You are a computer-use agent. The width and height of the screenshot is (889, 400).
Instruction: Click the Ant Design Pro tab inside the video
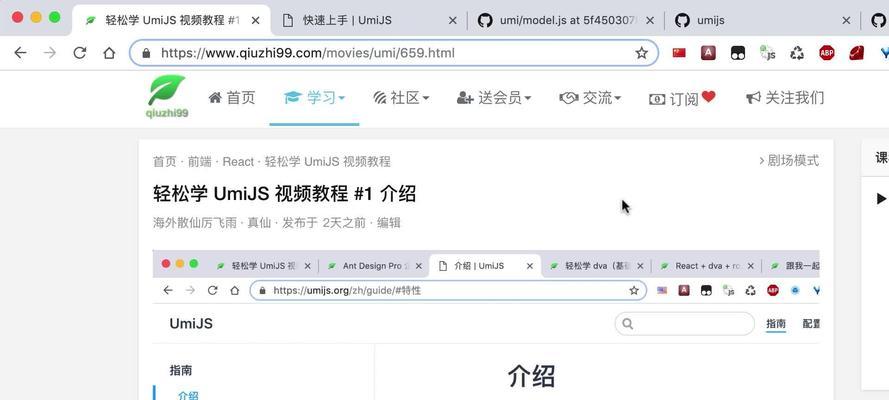372,266
